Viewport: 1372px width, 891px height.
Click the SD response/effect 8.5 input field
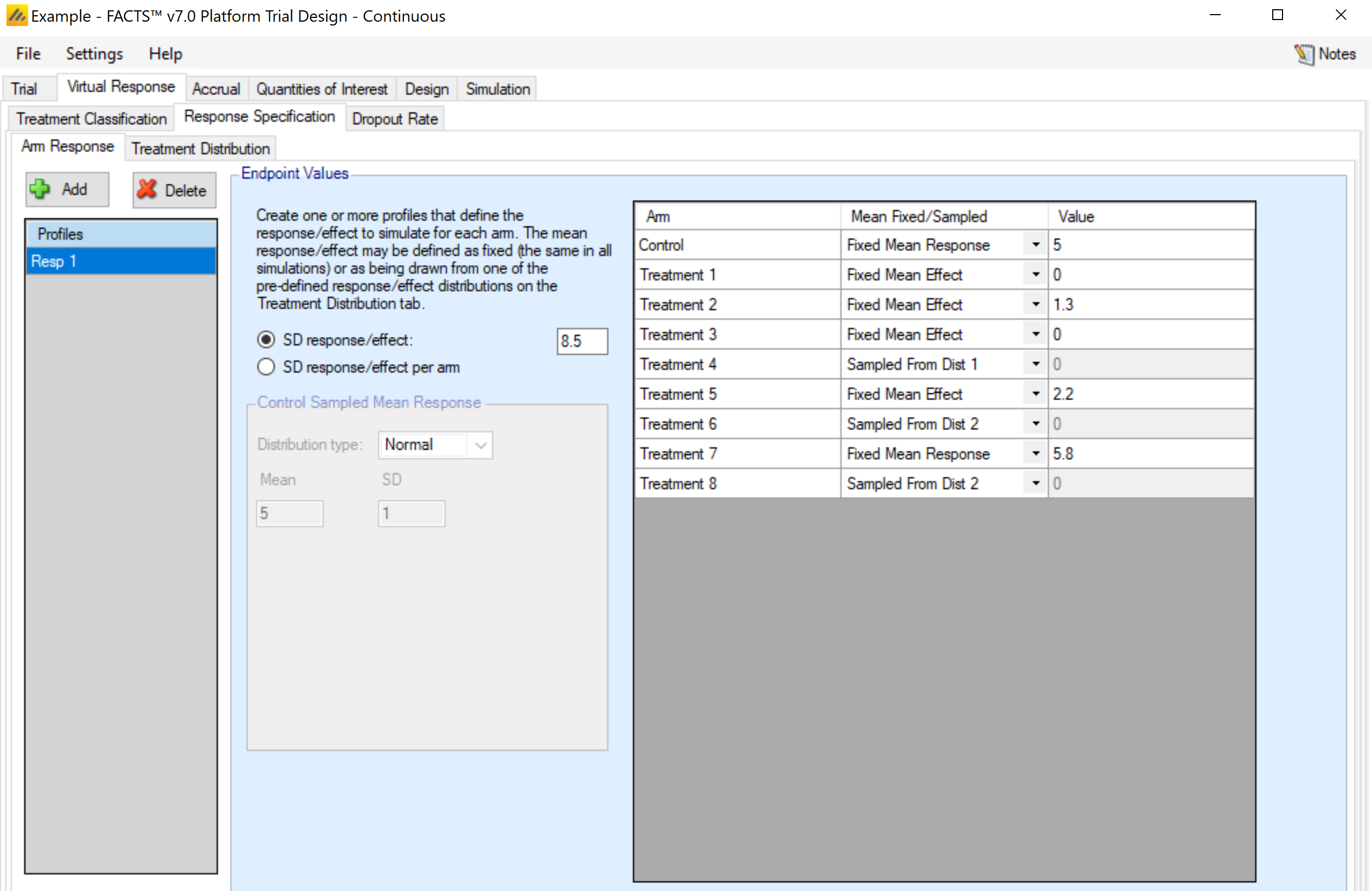pos(582,341)
